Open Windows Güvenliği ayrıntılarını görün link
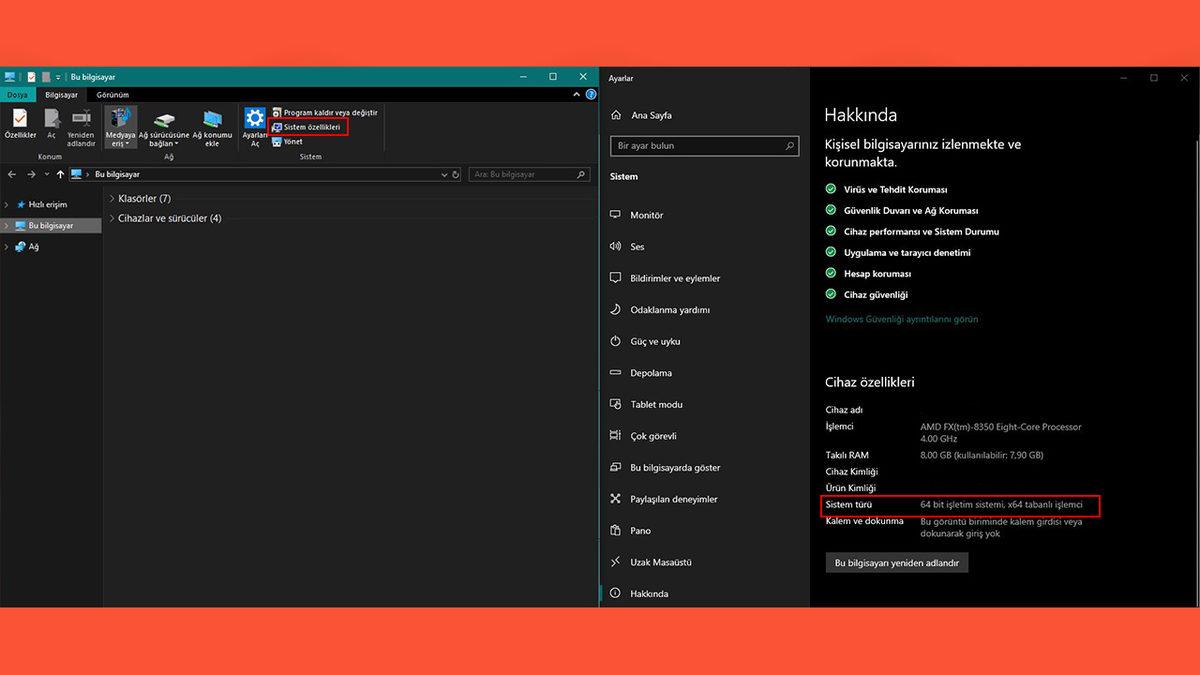 [901, 319]
